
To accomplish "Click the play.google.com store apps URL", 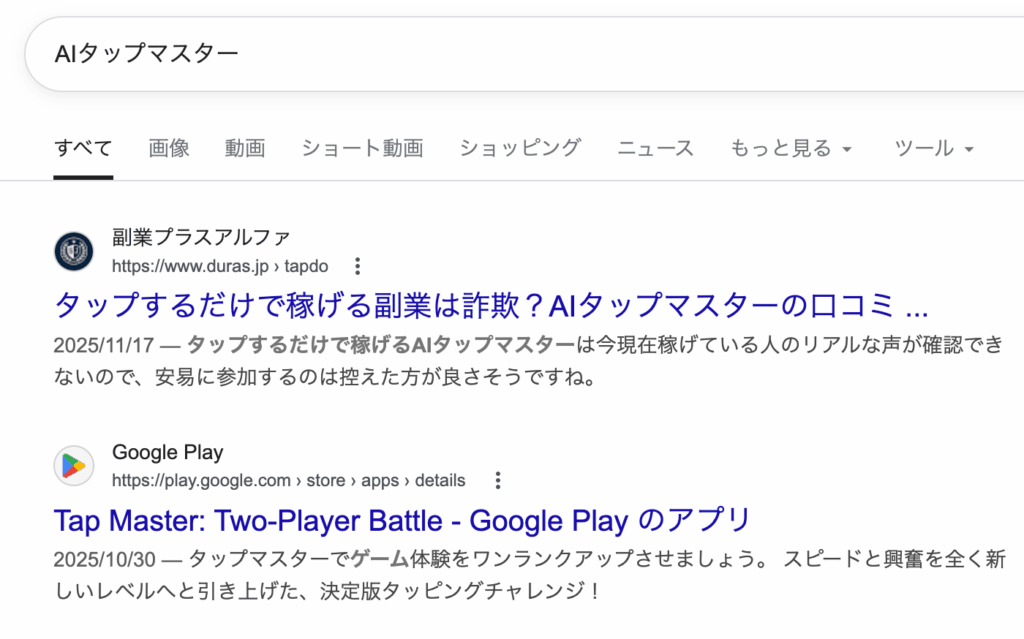I will (288, 480).
